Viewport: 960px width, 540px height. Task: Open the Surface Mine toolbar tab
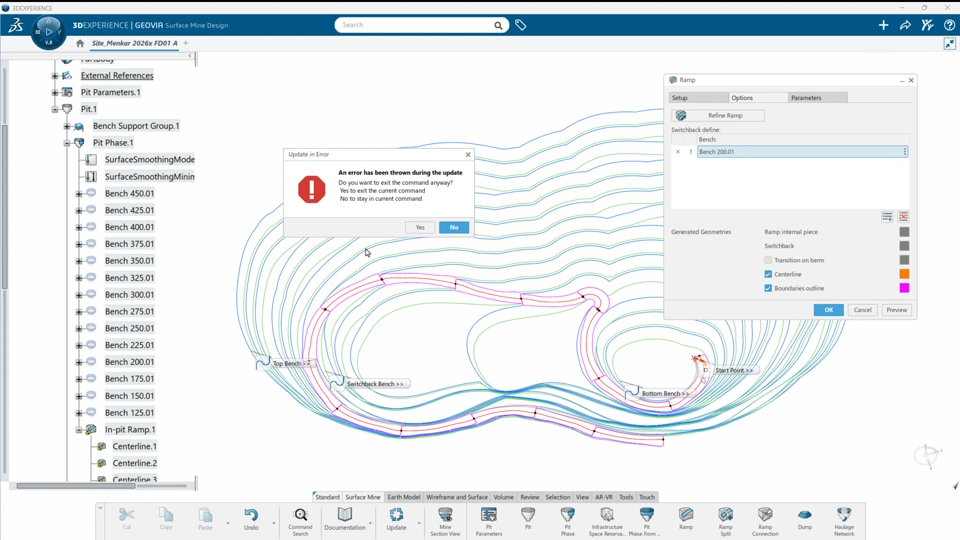363,497
